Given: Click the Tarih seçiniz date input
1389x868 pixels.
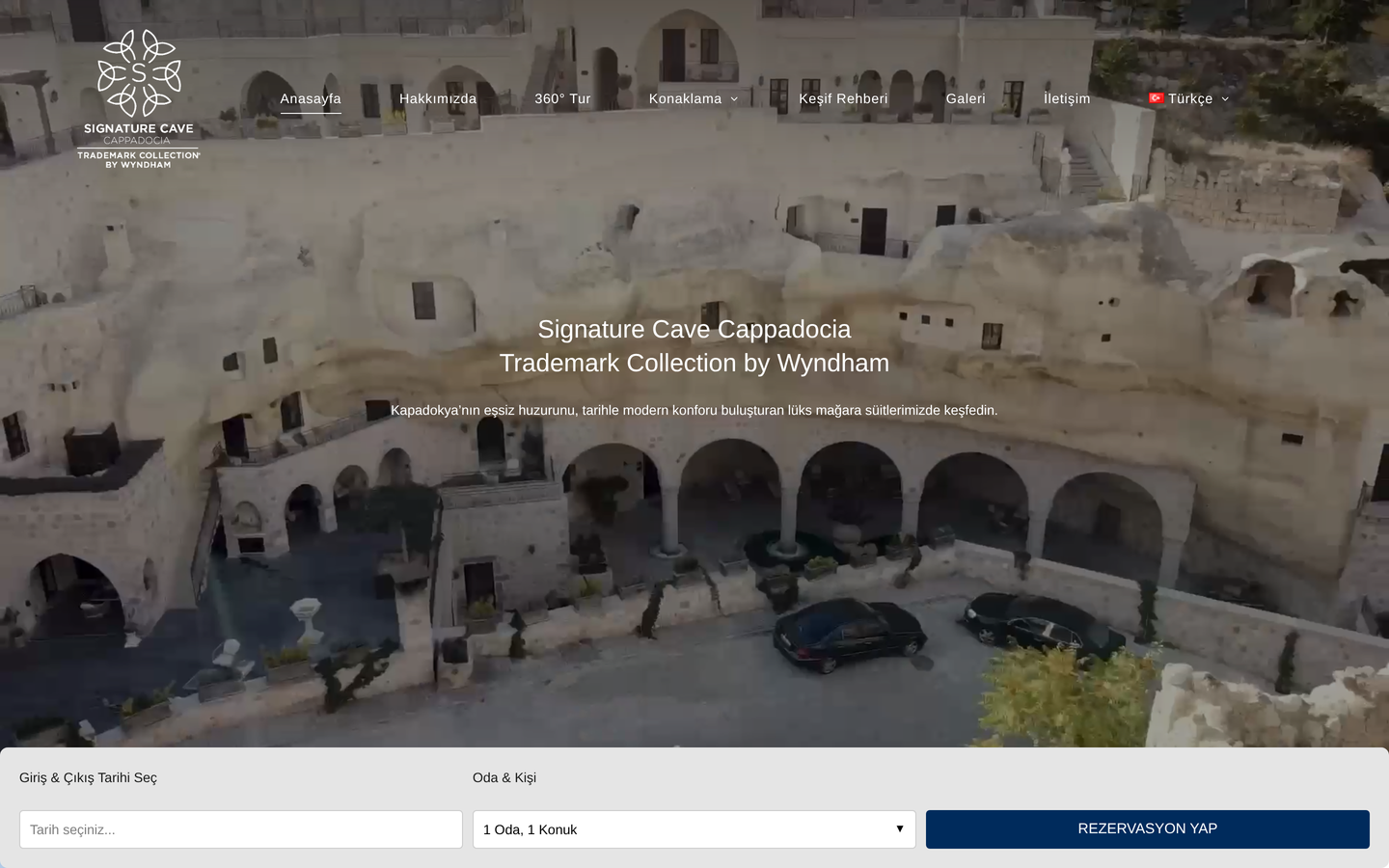Looking at the screenshot, I should coord(241,829).
